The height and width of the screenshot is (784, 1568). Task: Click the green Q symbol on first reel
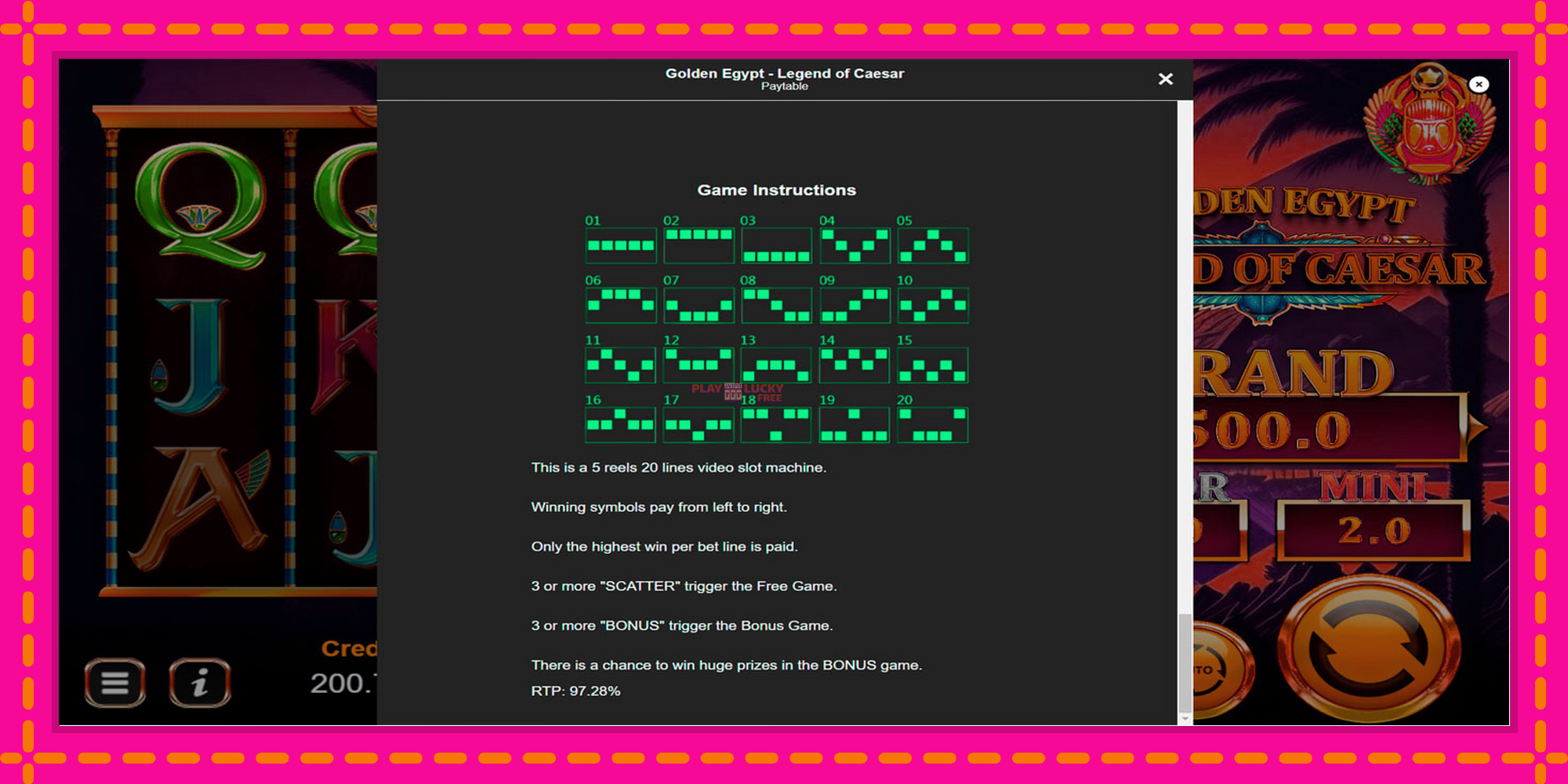[201, 205]
